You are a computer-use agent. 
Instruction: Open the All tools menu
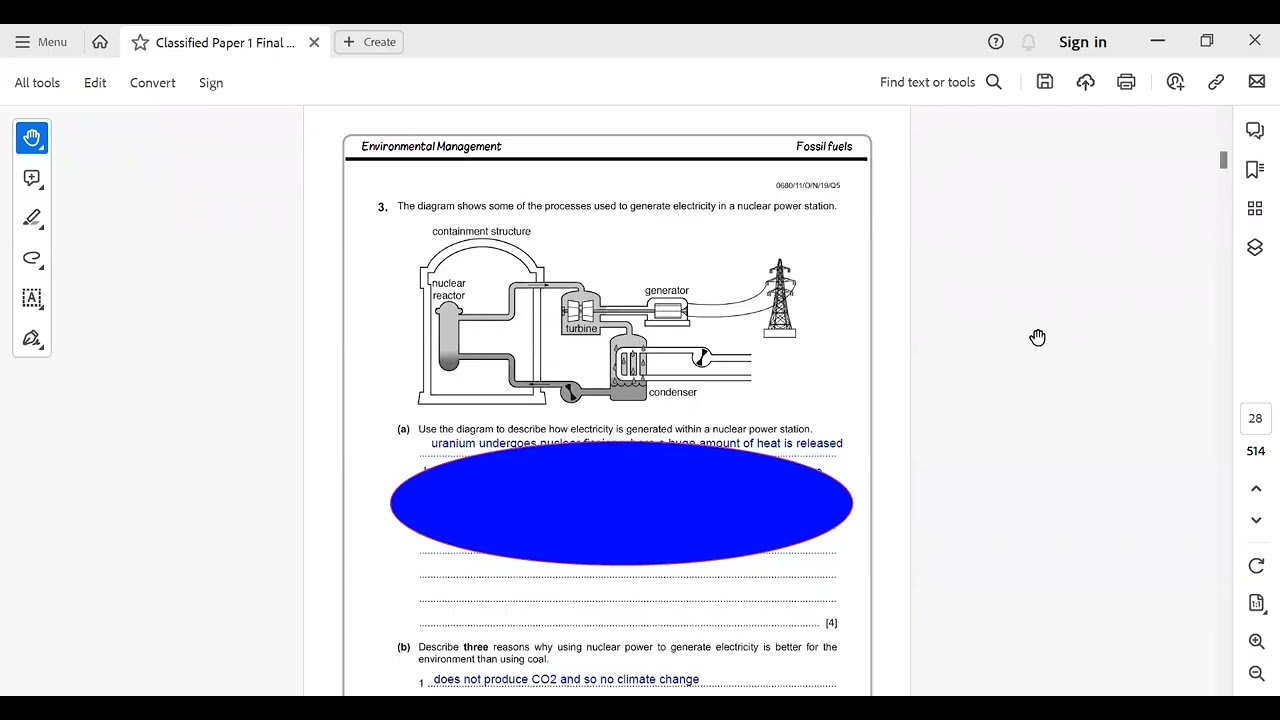tap(37, 83)
